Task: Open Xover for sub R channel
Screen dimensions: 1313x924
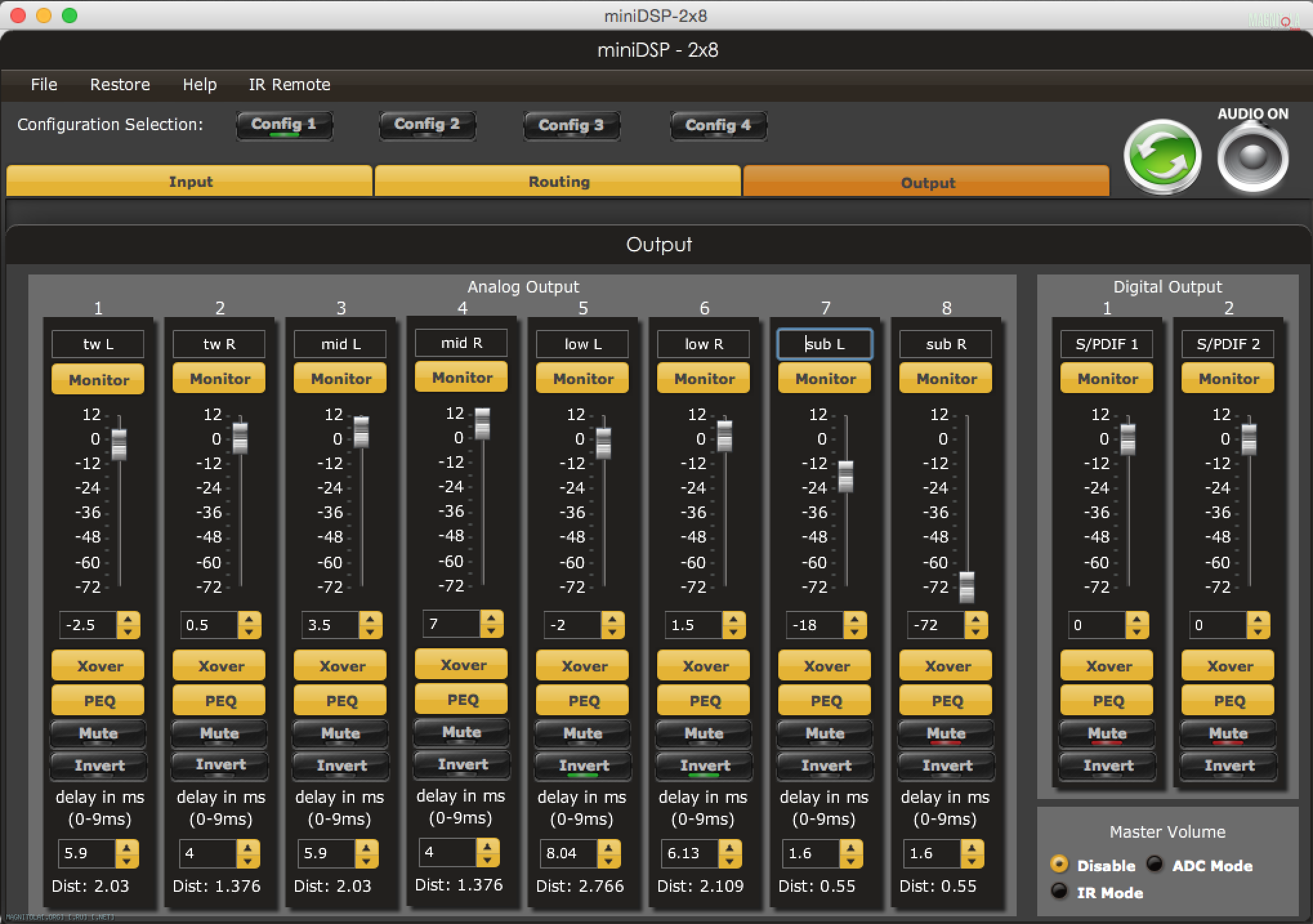Action: [946, 666]
